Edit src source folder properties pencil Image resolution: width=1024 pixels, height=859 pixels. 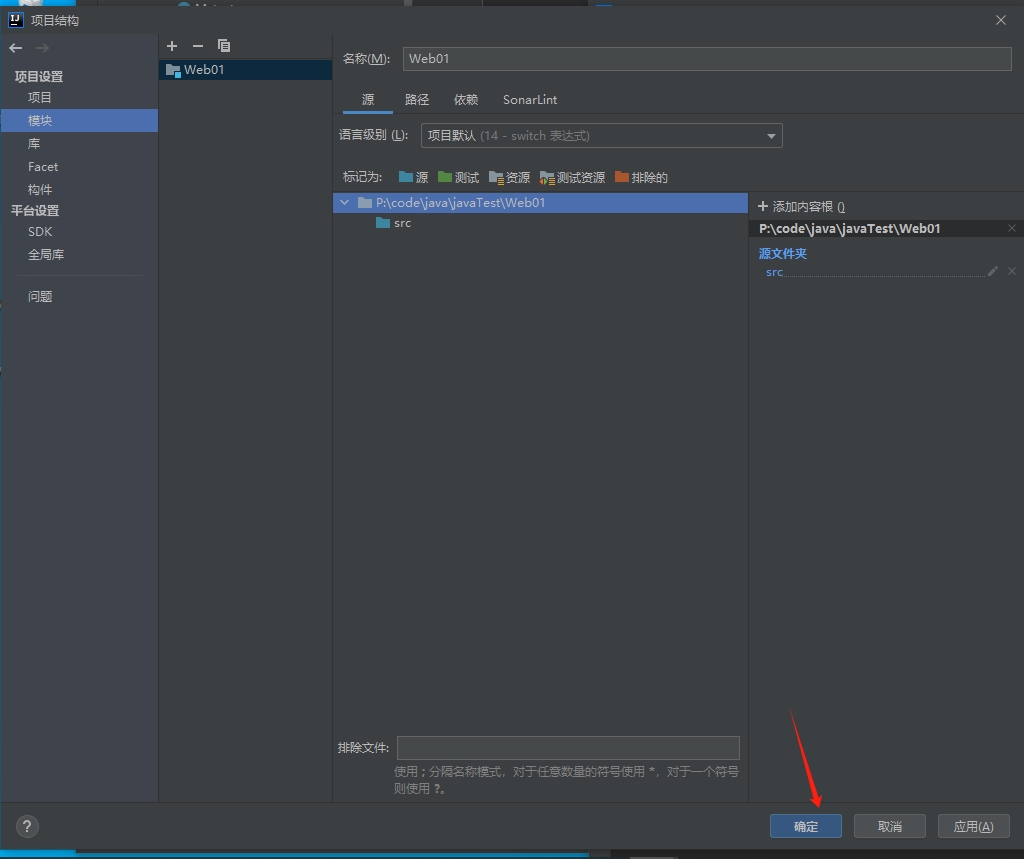tap(993, 271)
